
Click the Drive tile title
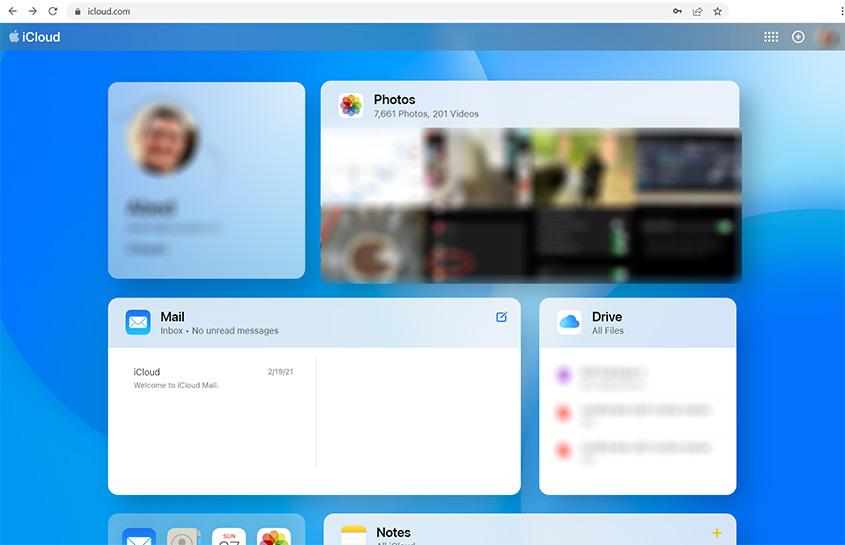coord(607,317)
